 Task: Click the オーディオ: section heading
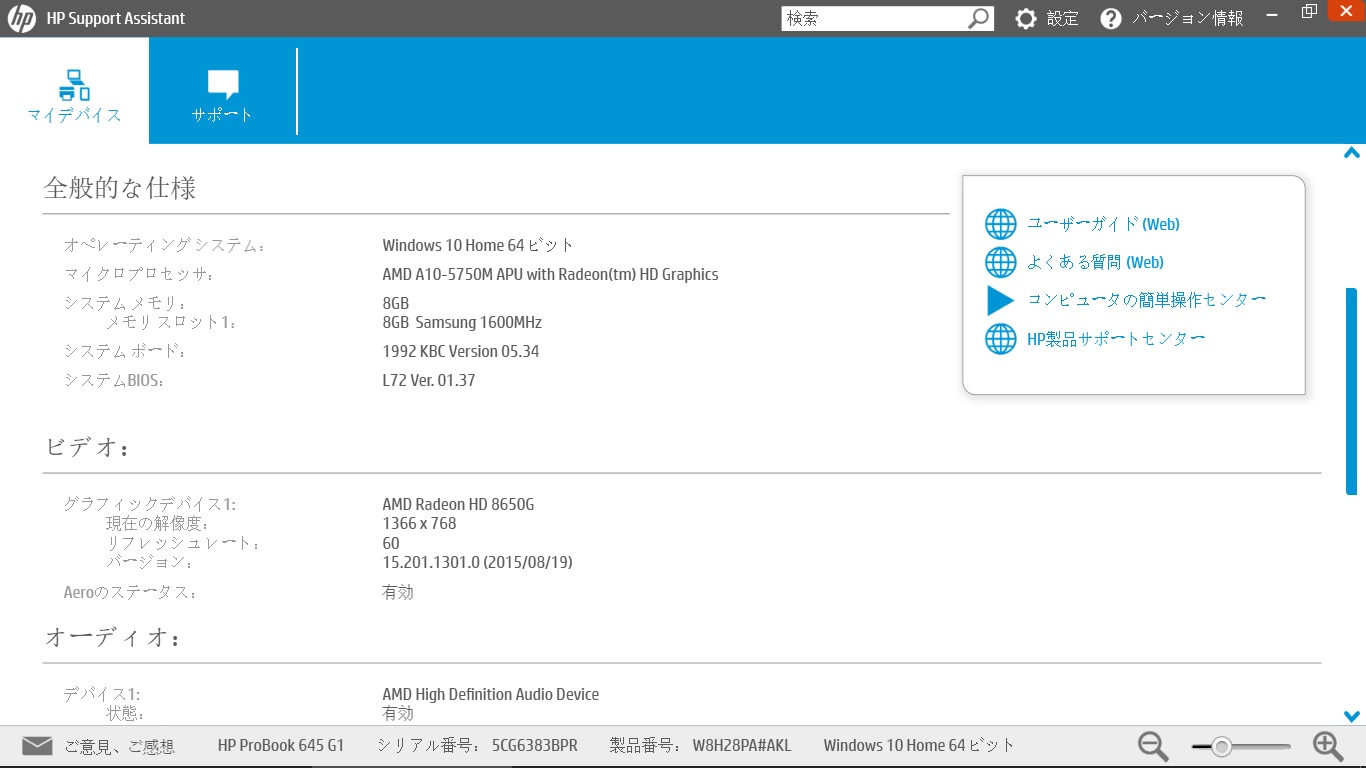point(112,637)
